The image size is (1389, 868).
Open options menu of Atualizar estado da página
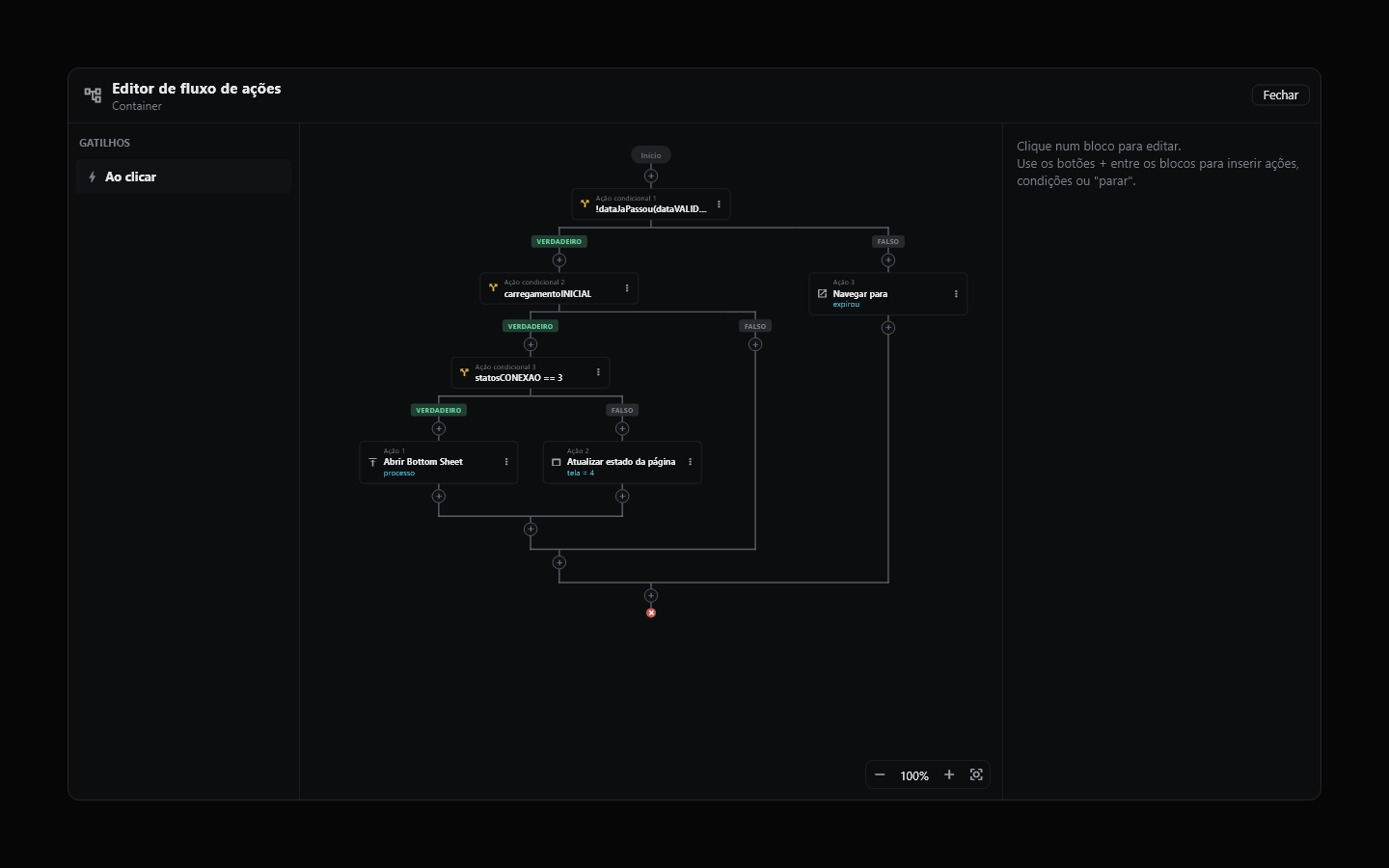point(690,462)
